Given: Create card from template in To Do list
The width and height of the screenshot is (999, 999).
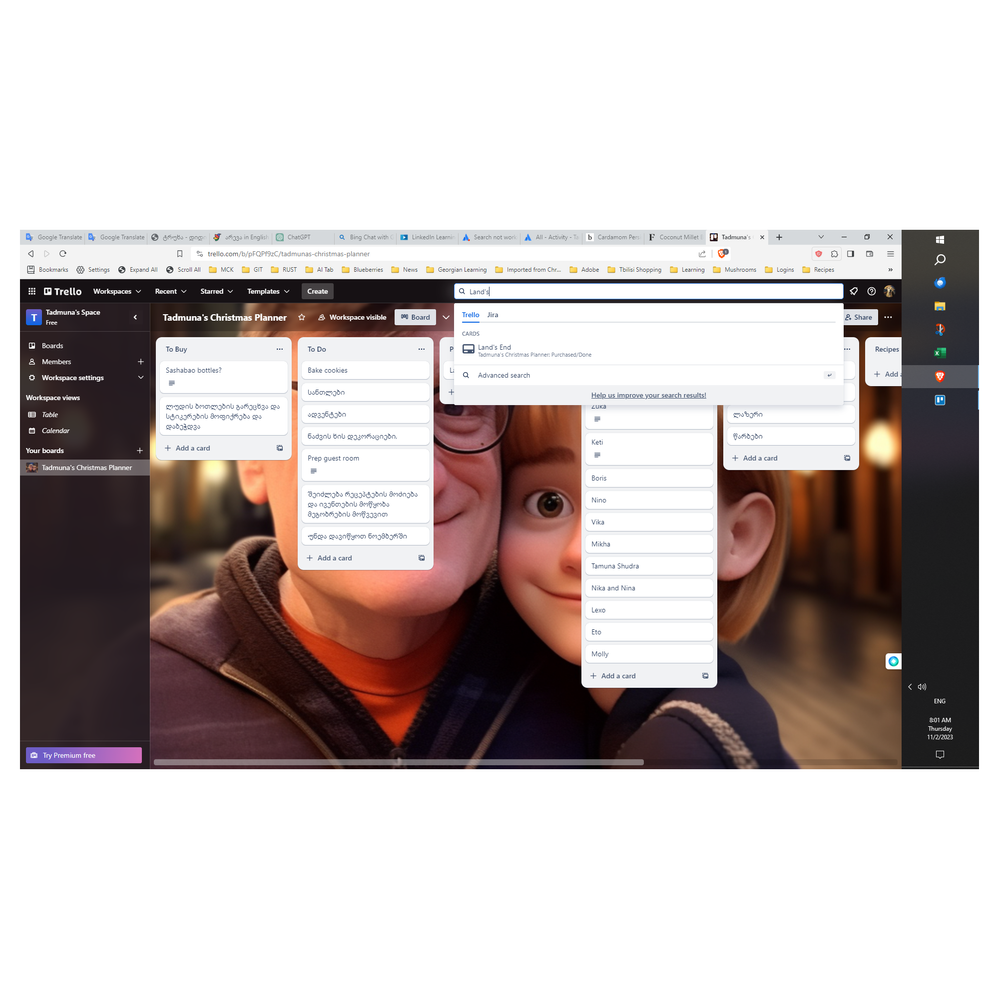Looking at the screenshot, I should coord(421,557).
